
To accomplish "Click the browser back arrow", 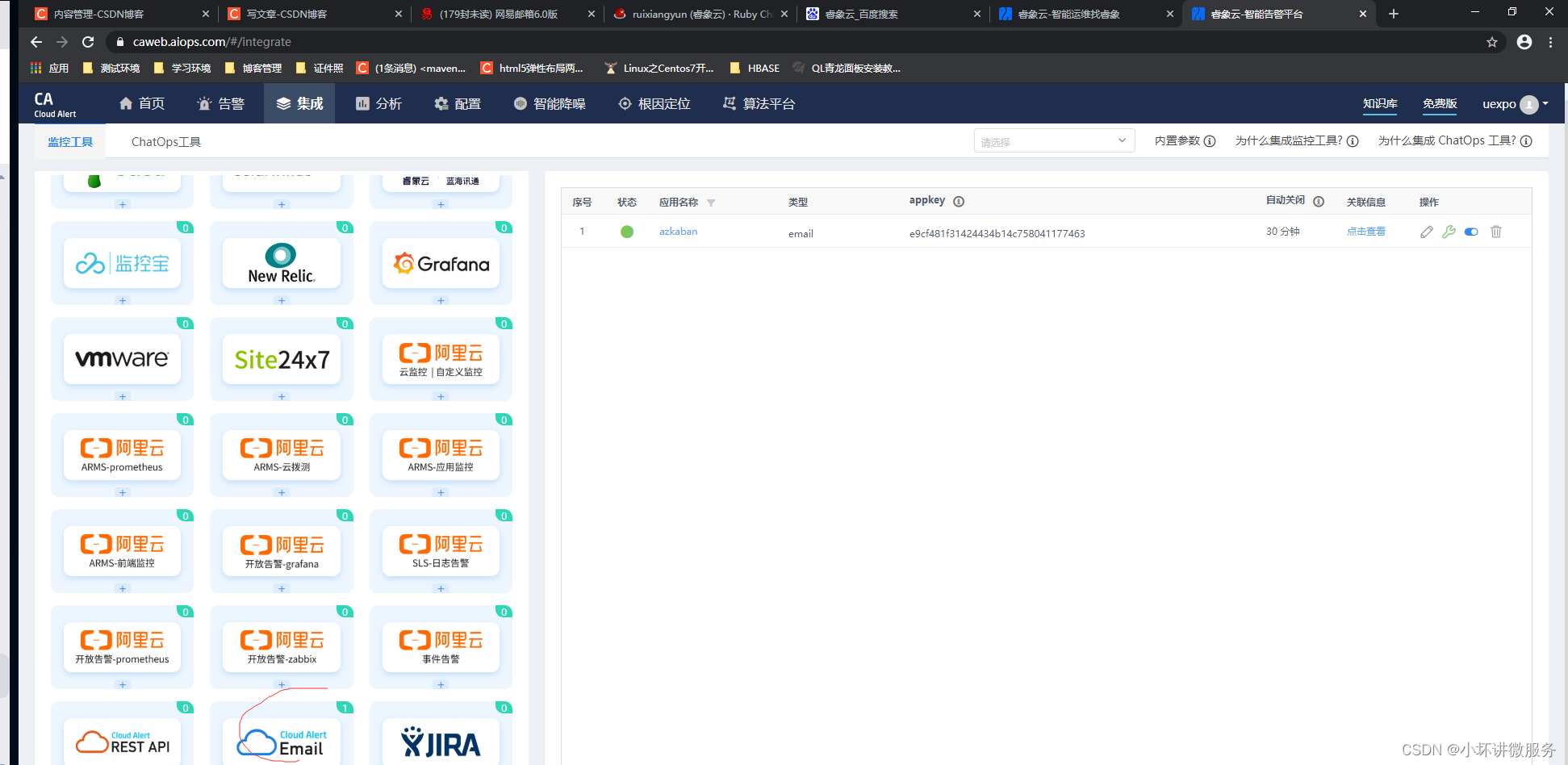I will click(36, 42).
